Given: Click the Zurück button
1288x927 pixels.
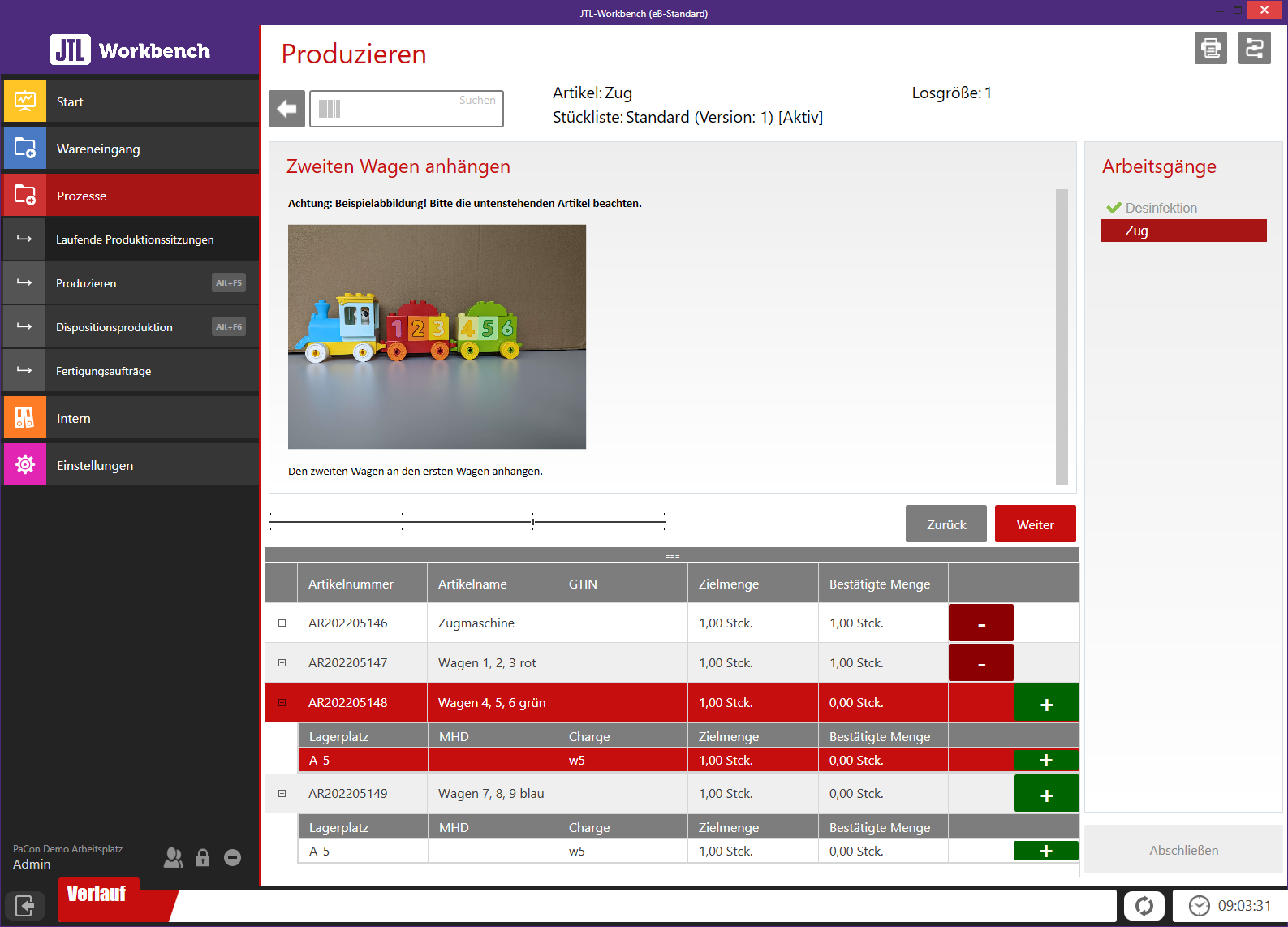Looking at the screenshot, I should pyautogui.click(x=946, y=524).
